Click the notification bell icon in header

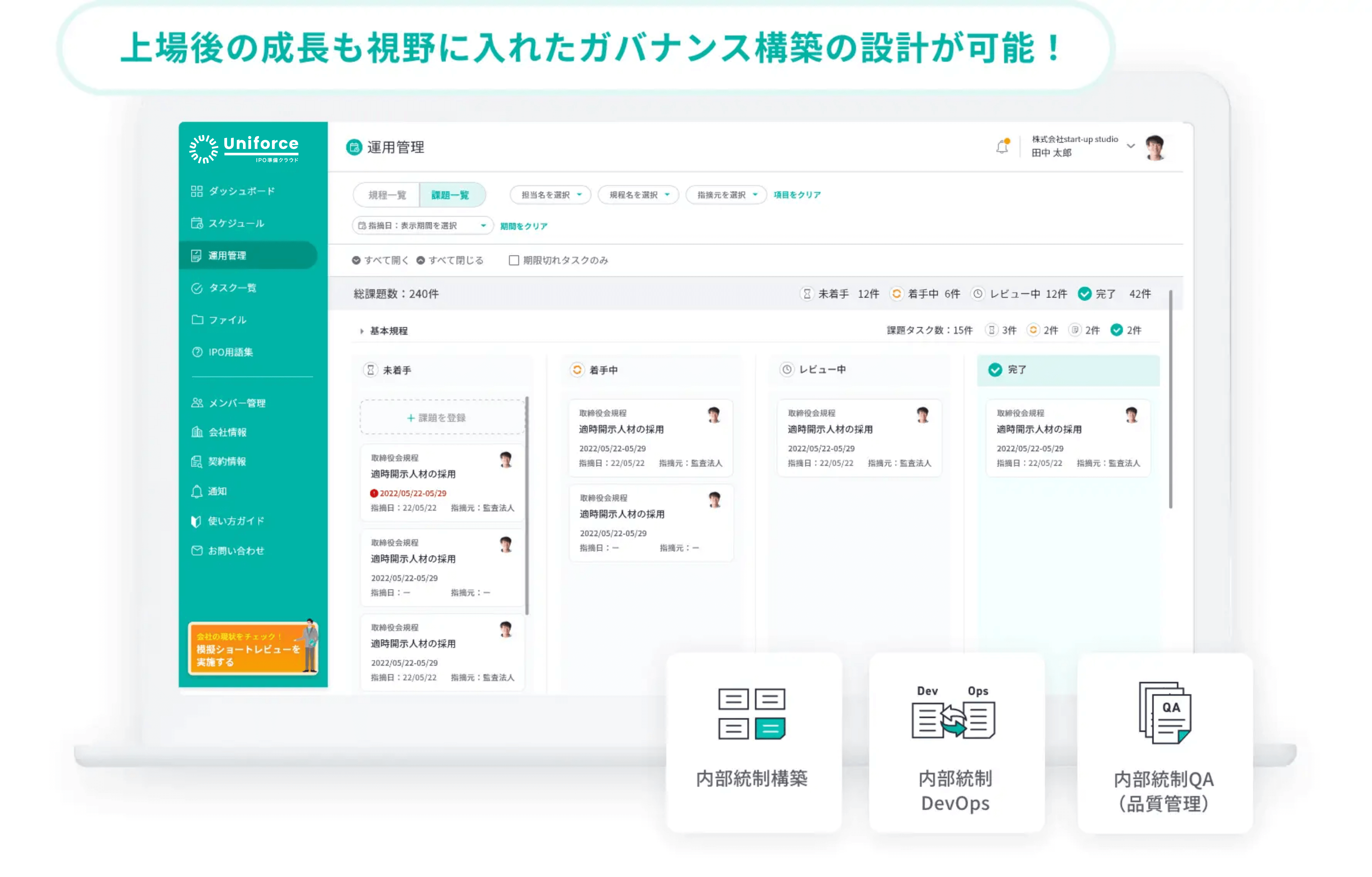click(x=1002, y=147)
